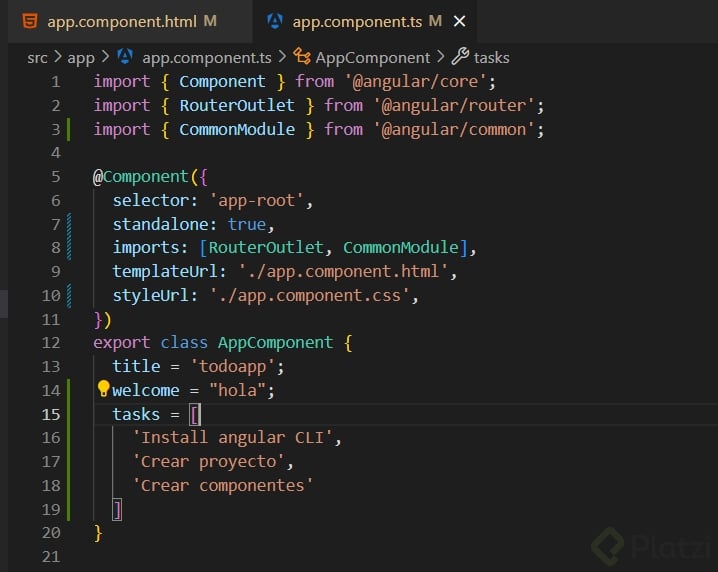The height and width of the screenshot is (572, 718).
Task: Click the 'templateUrl' property name
Action: click(165, 272)
